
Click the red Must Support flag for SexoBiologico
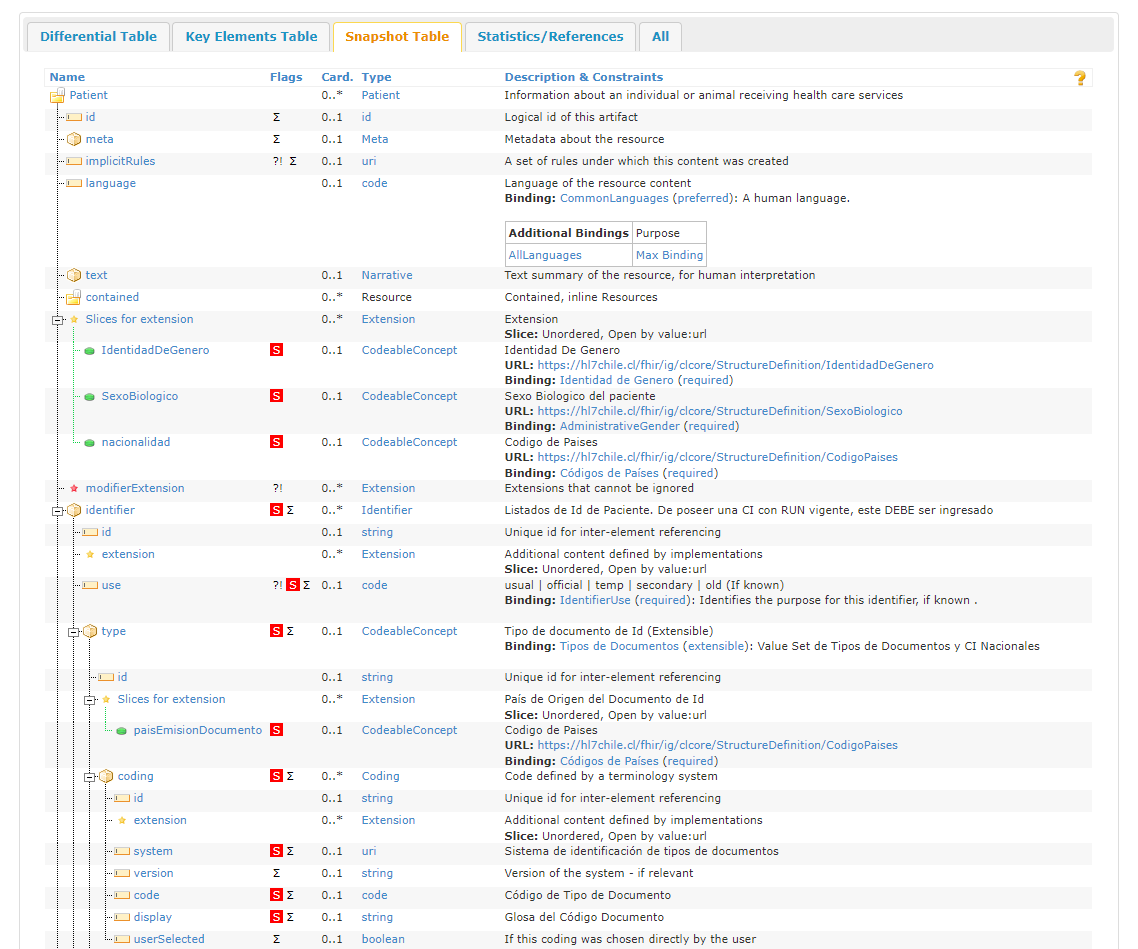(276, 397)
